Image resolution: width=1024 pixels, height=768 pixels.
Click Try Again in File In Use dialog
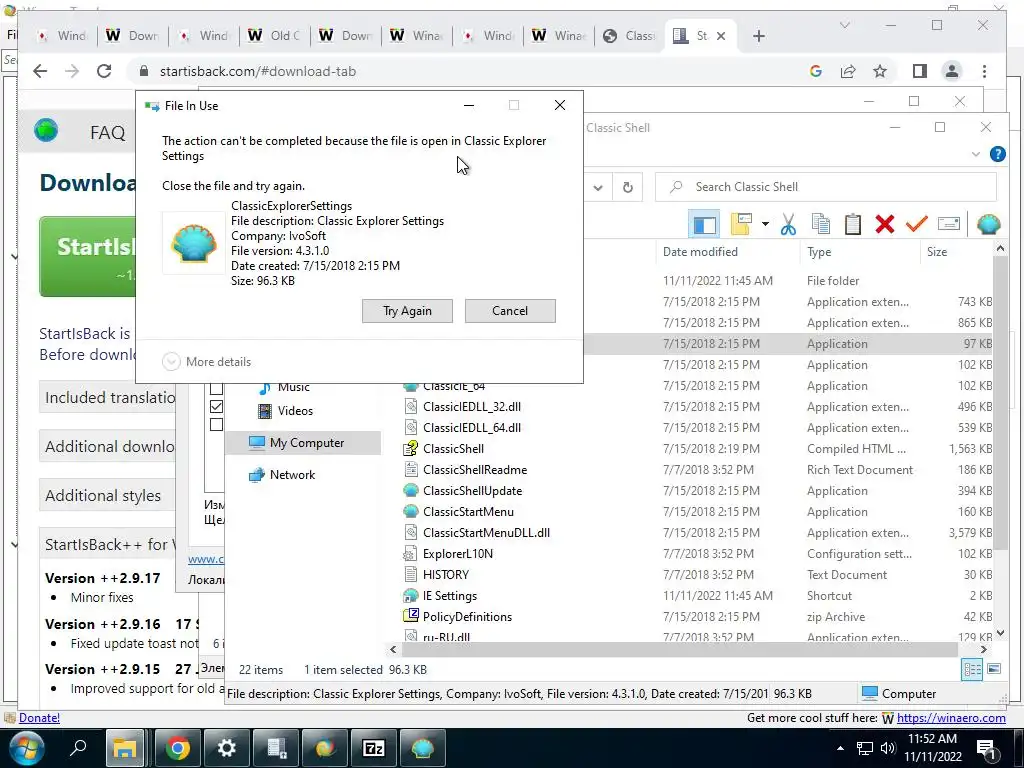(407, 311)
